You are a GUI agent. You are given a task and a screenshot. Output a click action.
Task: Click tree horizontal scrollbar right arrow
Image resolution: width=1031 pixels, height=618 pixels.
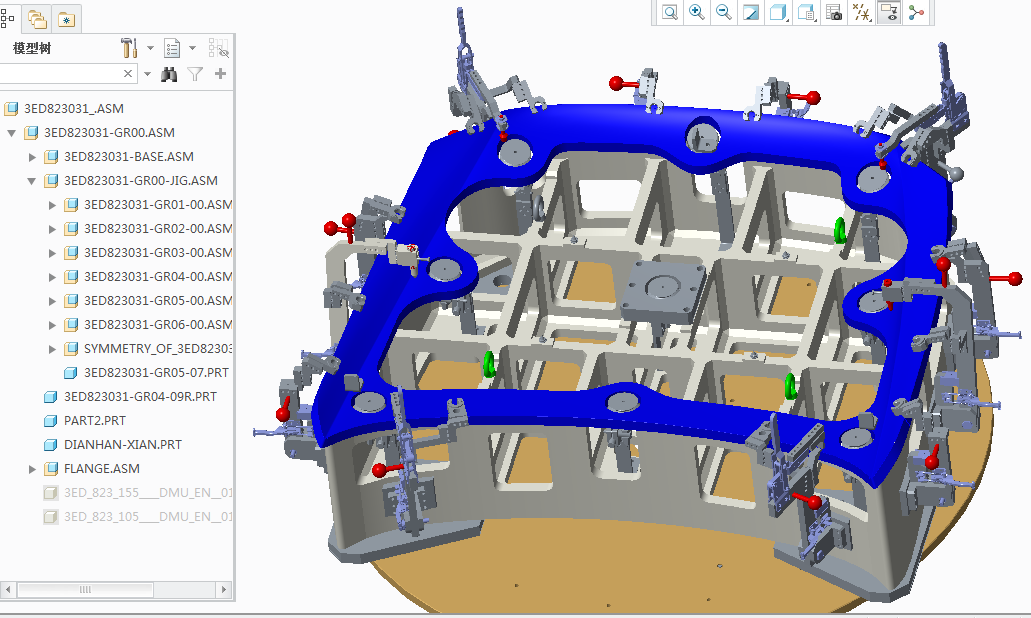[x=224, y=590]
